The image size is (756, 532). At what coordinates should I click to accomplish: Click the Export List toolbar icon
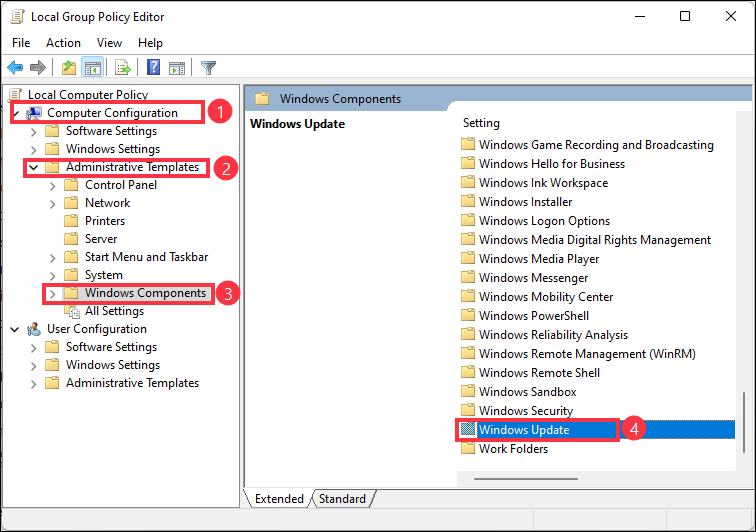(123, 68)
